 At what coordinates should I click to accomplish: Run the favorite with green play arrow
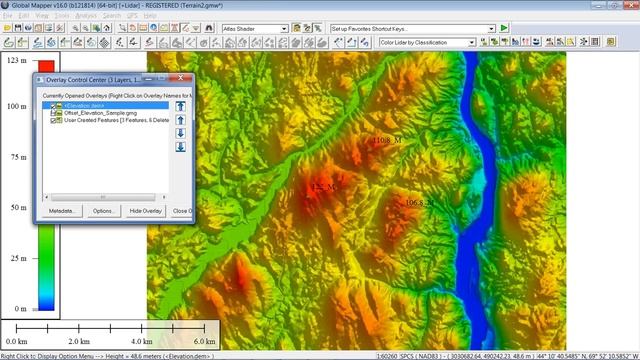coord(504,28)
